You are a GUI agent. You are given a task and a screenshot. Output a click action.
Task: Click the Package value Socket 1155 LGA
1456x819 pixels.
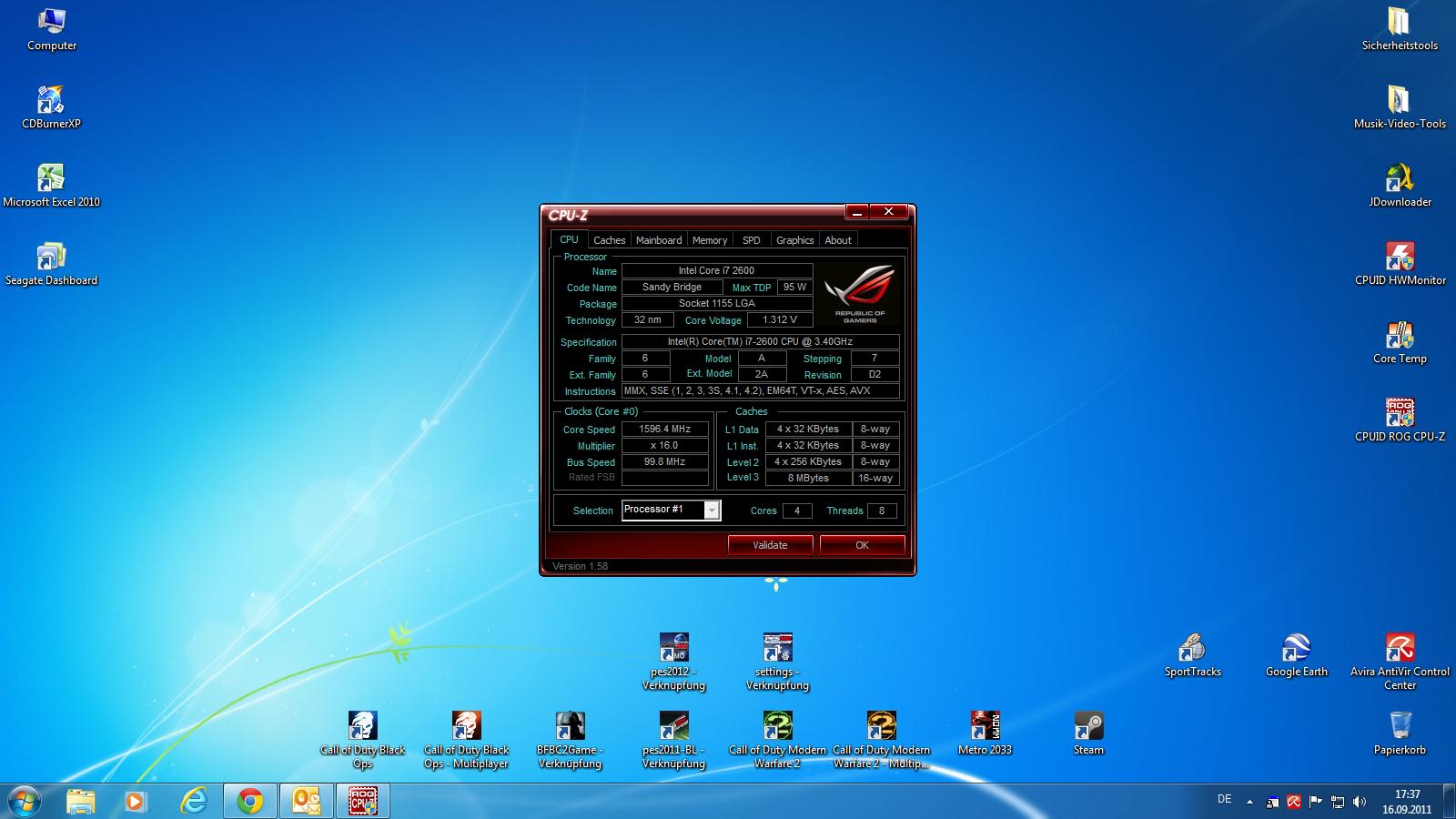coord(717,303)
